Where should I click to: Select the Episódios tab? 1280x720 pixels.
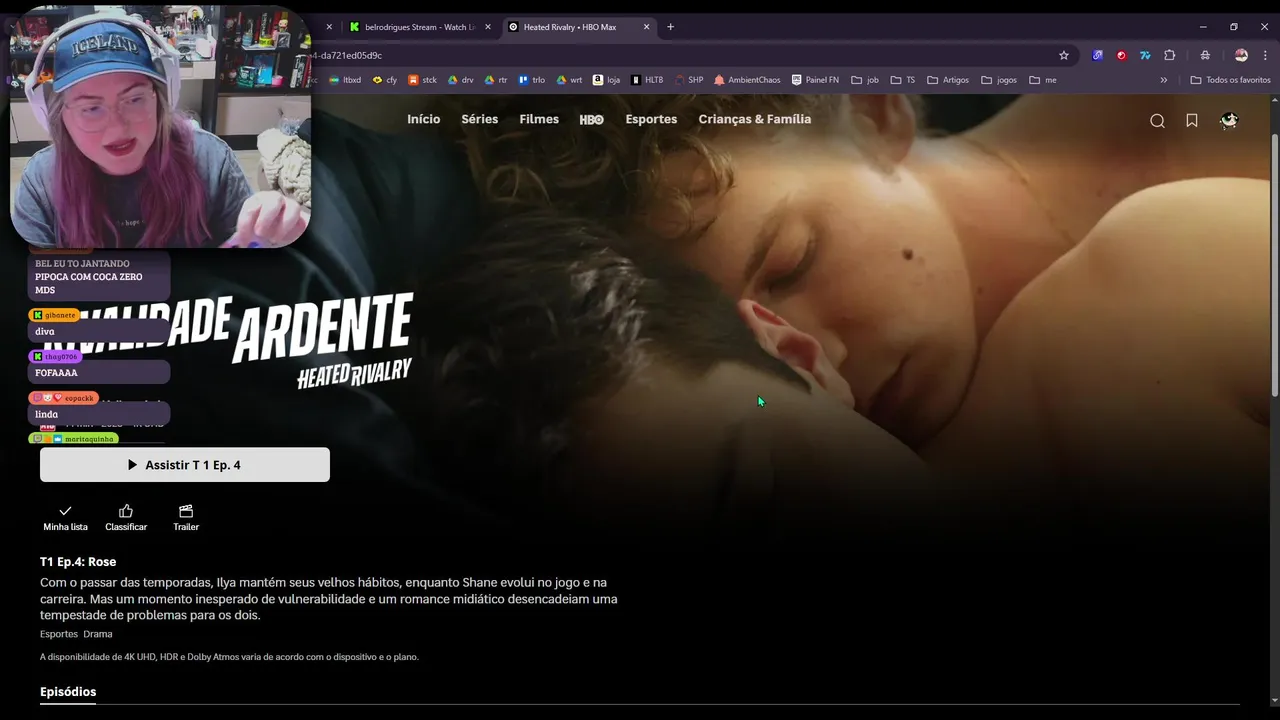point(68,692)
